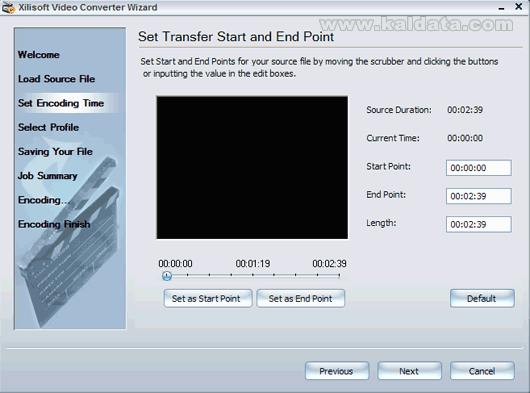
Task: Proceed with the Next button
Action: [409, 371]
